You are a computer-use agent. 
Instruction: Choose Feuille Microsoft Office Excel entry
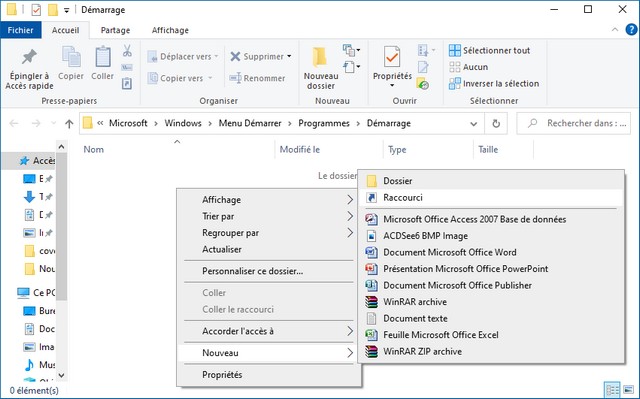[x=491, y=335]
